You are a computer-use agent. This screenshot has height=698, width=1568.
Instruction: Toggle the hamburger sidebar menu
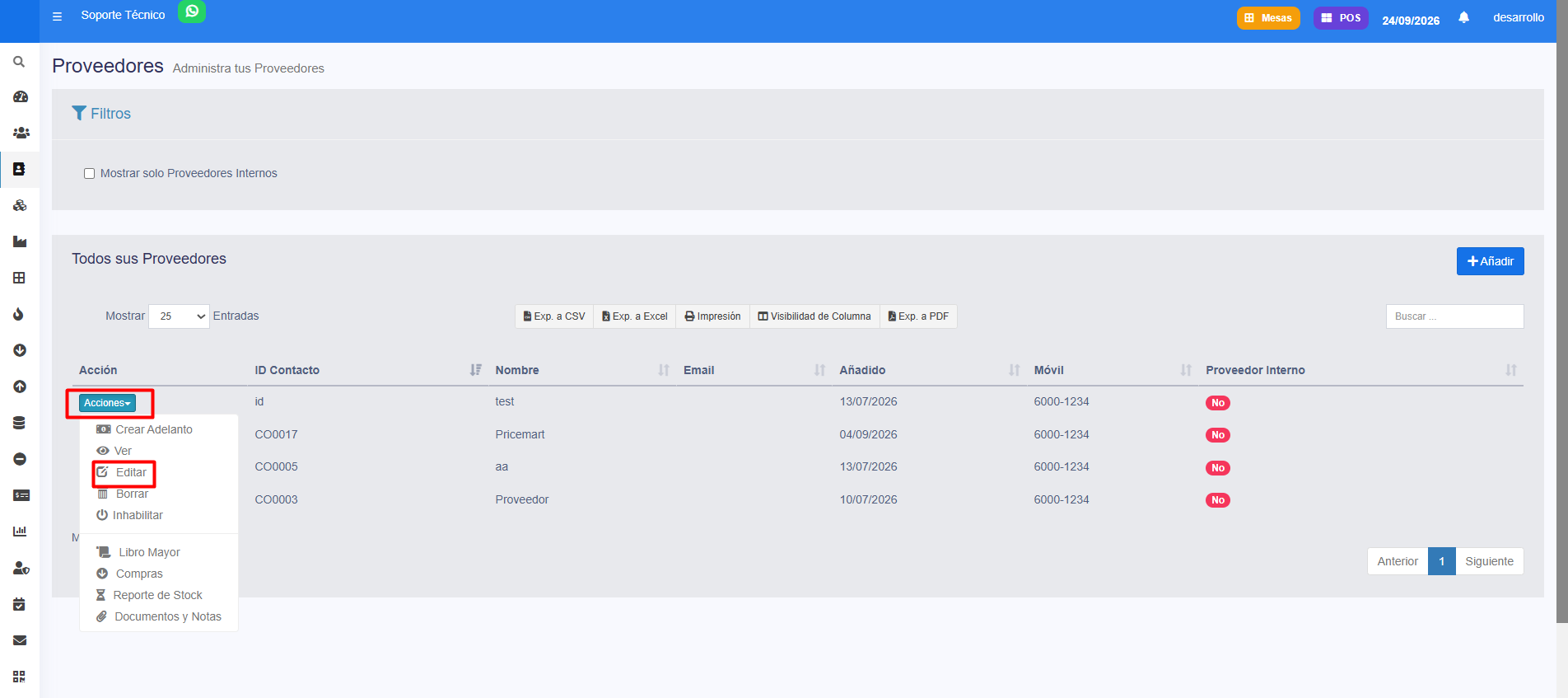click(x=58, y=16)
